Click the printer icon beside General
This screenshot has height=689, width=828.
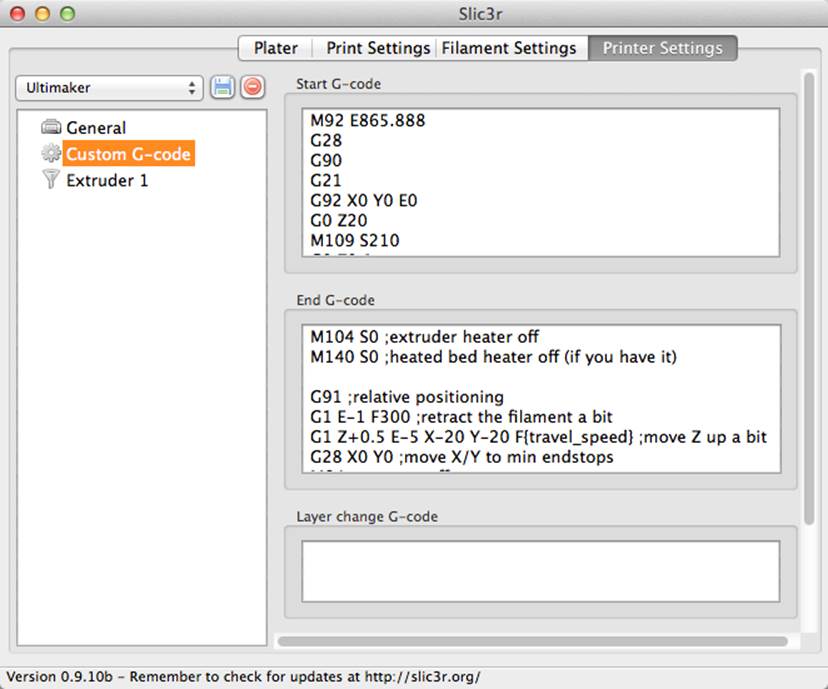[51, 127]
